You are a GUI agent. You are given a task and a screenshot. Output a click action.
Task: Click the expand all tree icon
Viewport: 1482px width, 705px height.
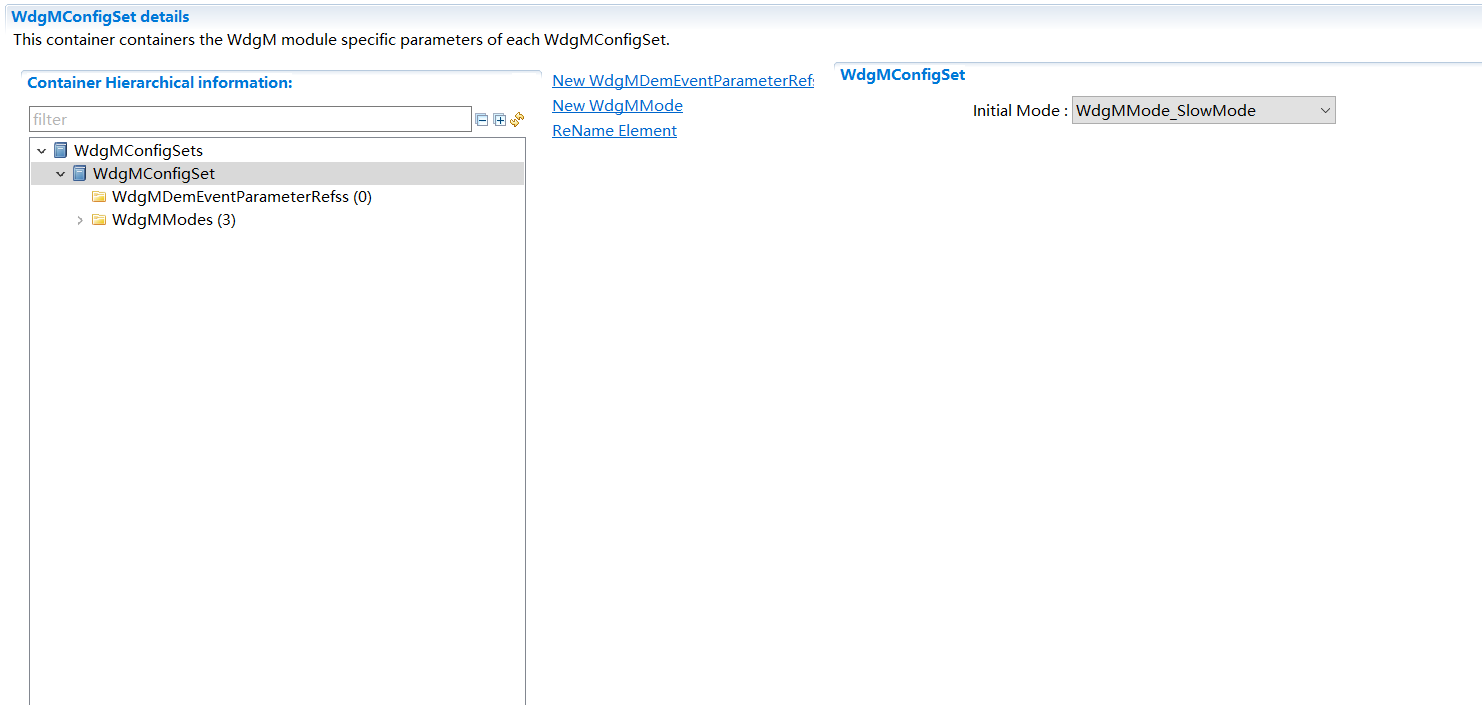500,120
